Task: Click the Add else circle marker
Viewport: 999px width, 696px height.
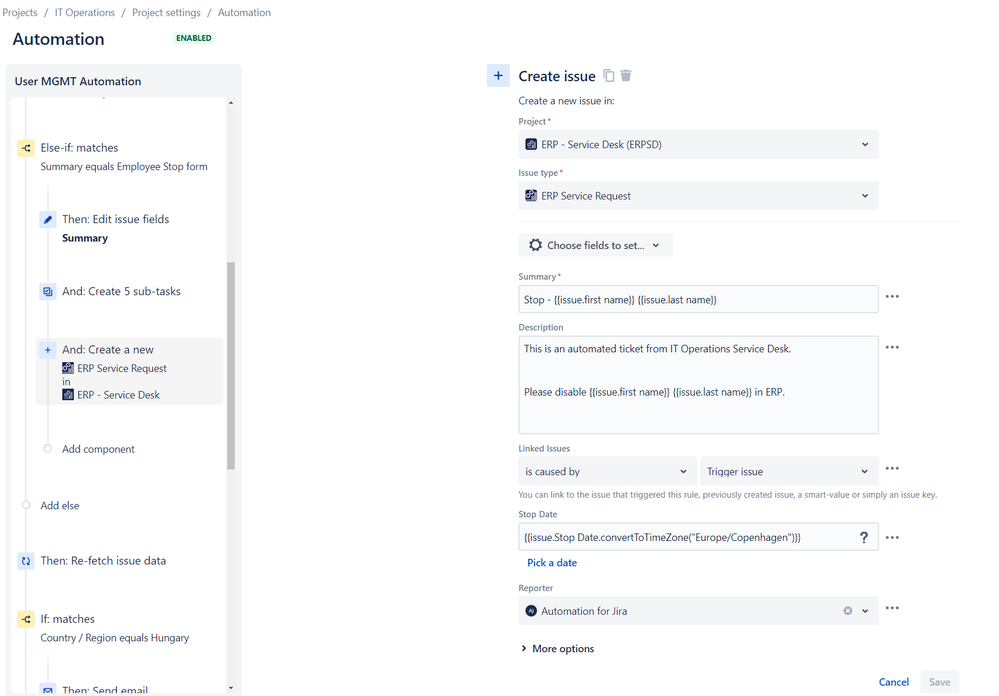Action: pyautogui.click(x=26, y=505)
